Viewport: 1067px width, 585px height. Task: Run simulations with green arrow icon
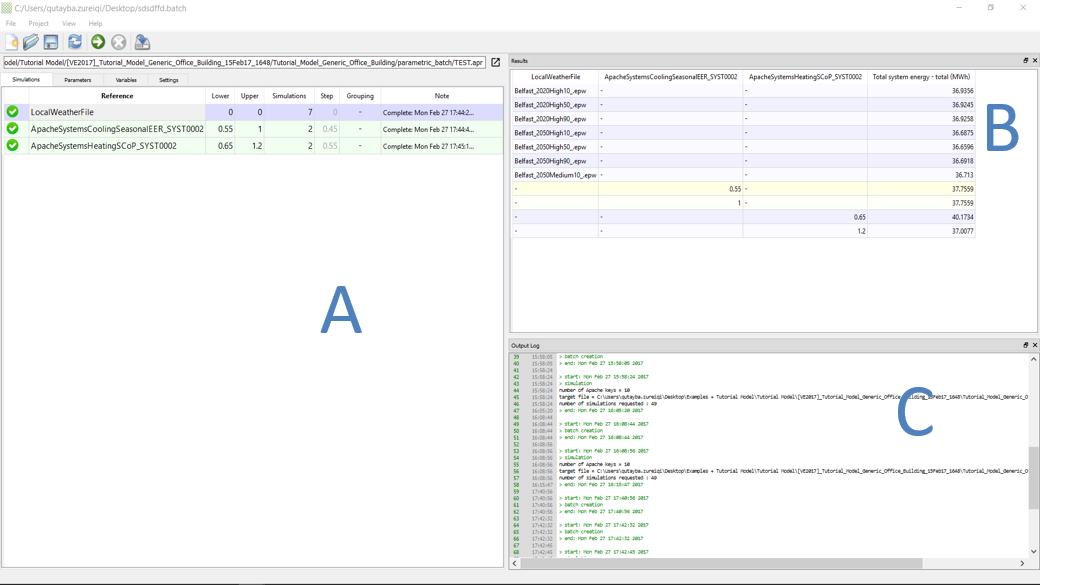click(98, 42)
